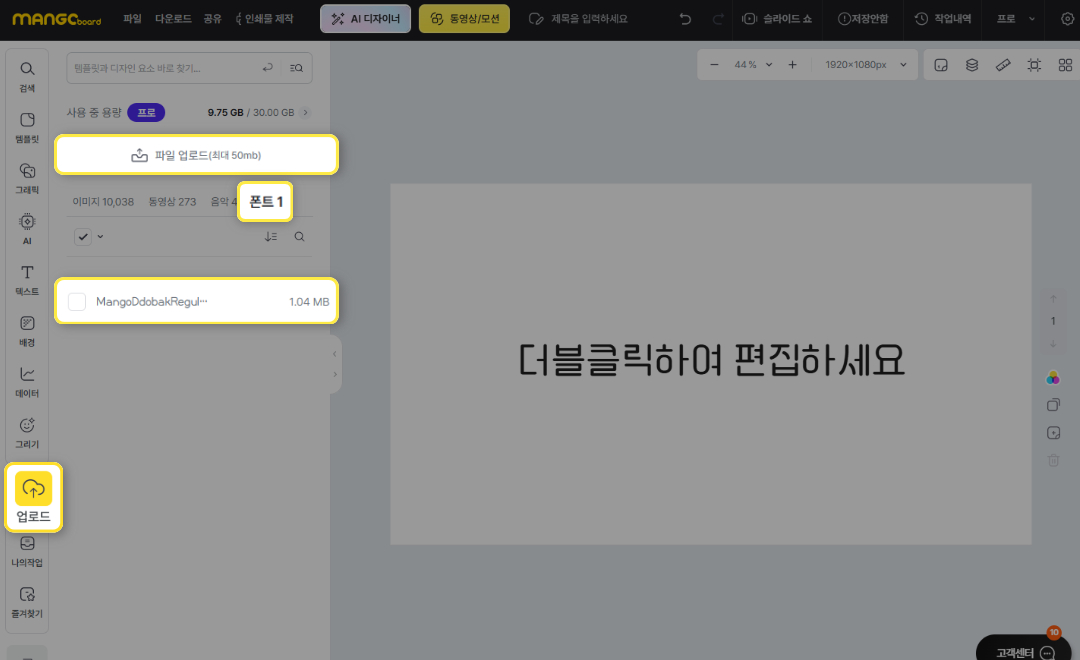
Task: Open the slide color palette swatch
Action: pos(1052,378)
